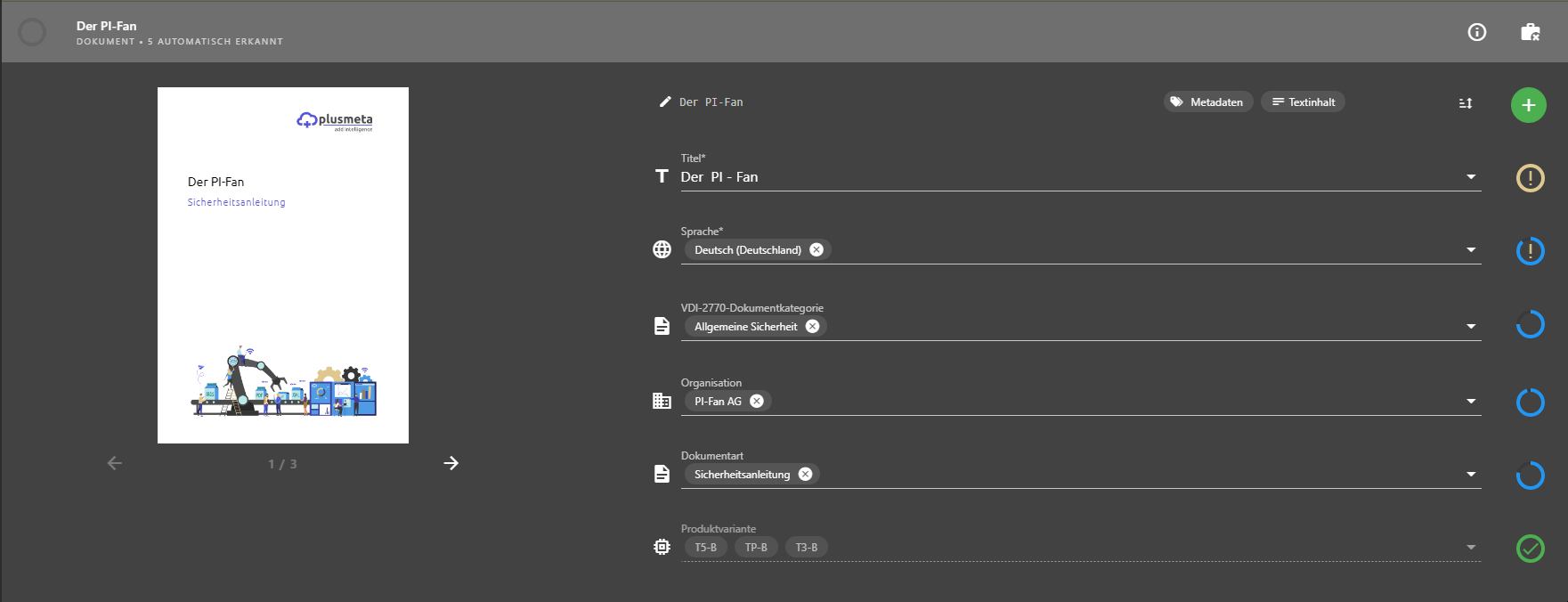
Task: Click the sort order icon
Action: point(1466,103)
